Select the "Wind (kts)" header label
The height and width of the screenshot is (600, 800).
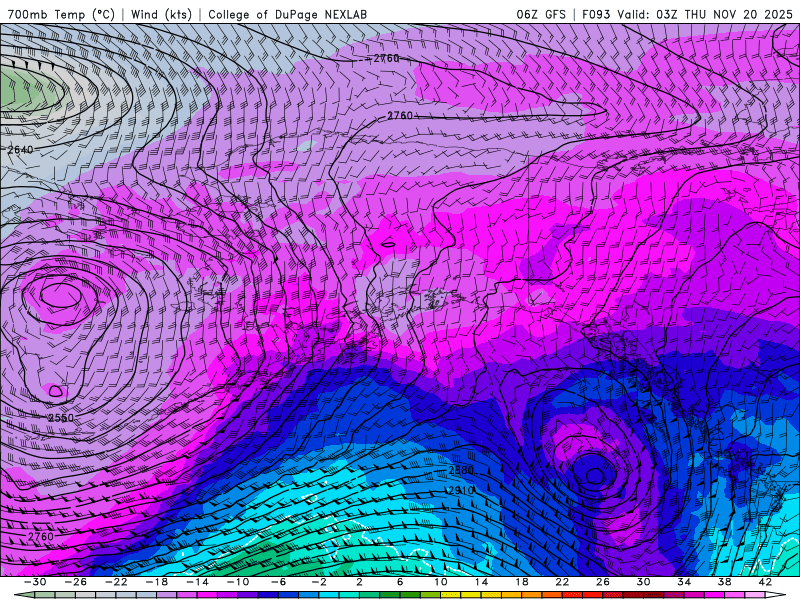click(161, 14)
